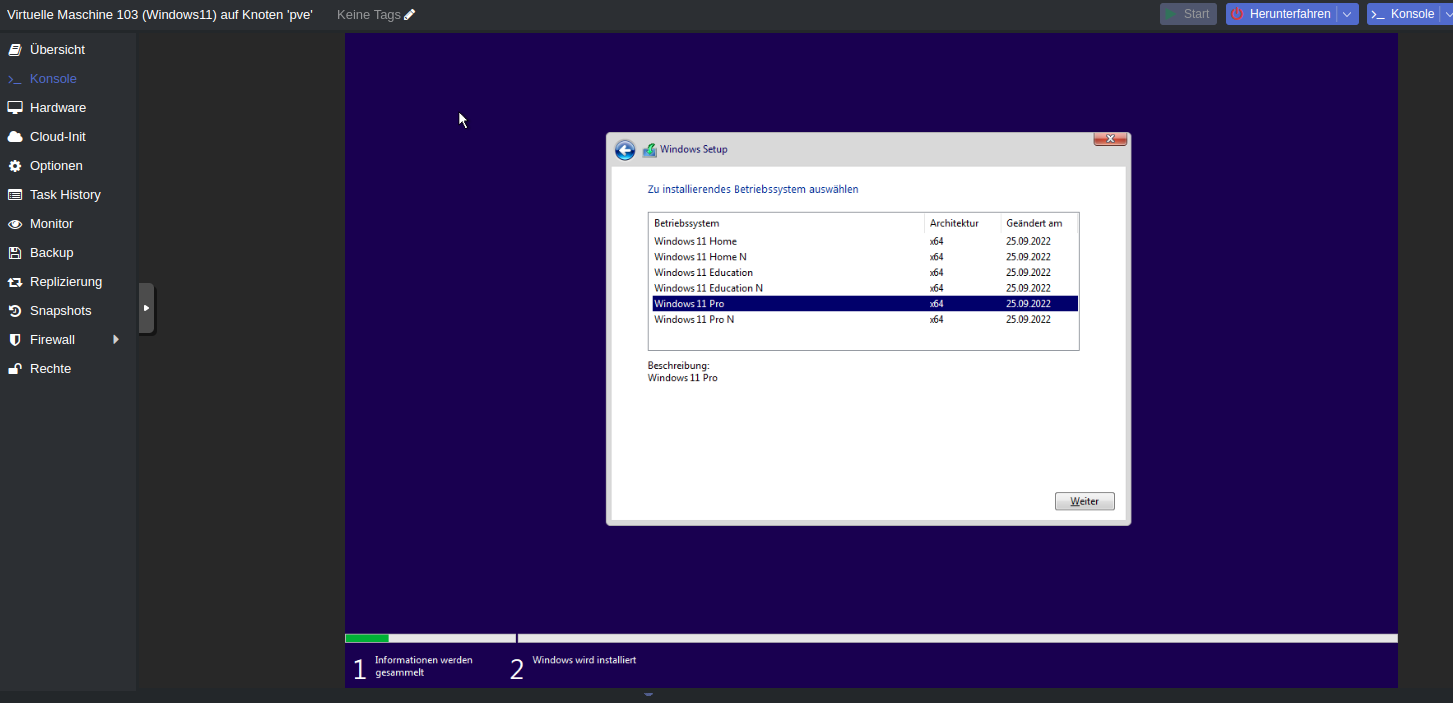The width and height of the screenshot is (1453, 703).
Task: Select the Windows 11 Home N row
Action: [865, 257]
